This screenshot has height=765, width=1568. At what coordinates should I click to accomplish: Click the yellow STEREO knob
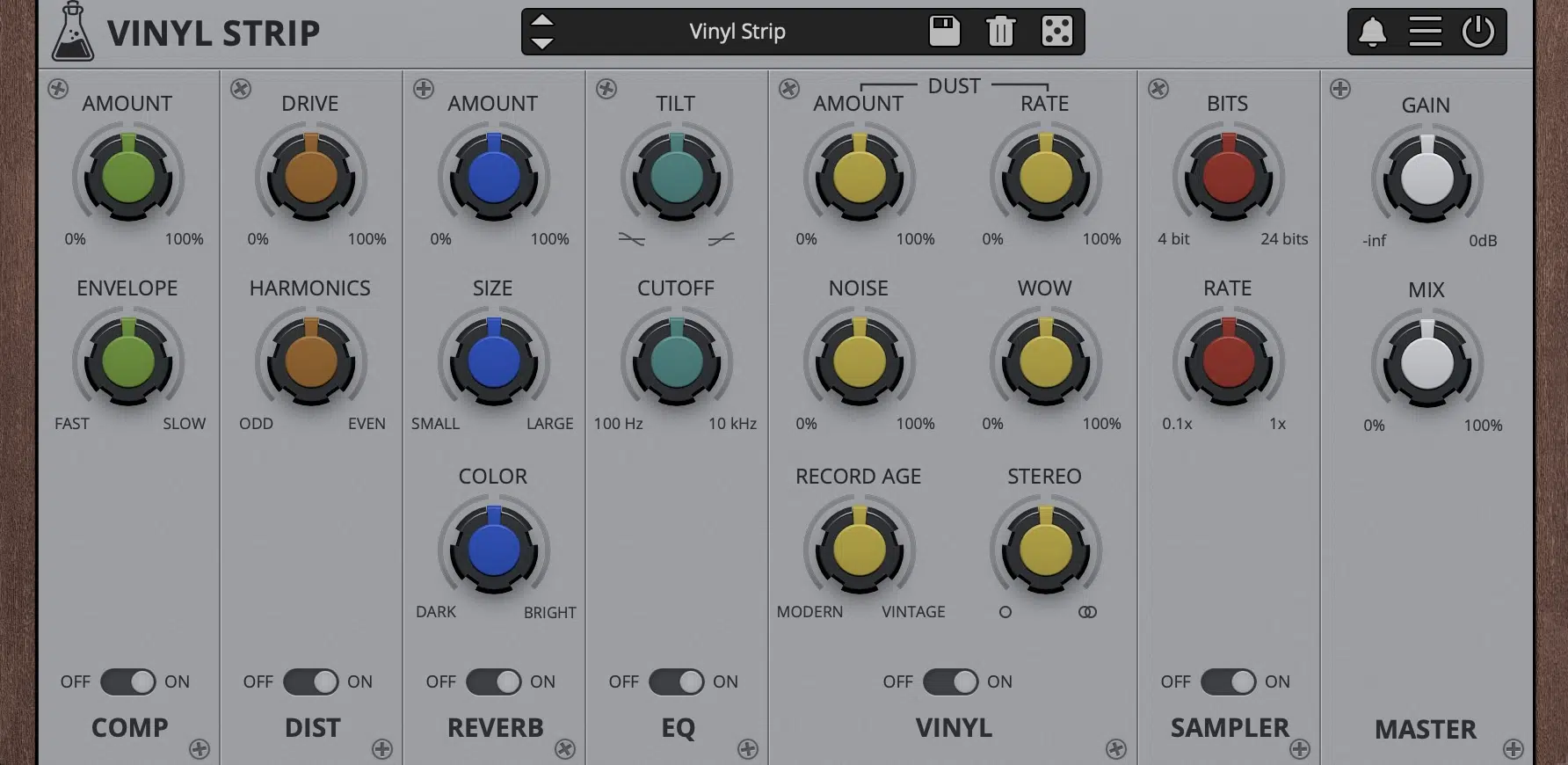point(1046,549)
